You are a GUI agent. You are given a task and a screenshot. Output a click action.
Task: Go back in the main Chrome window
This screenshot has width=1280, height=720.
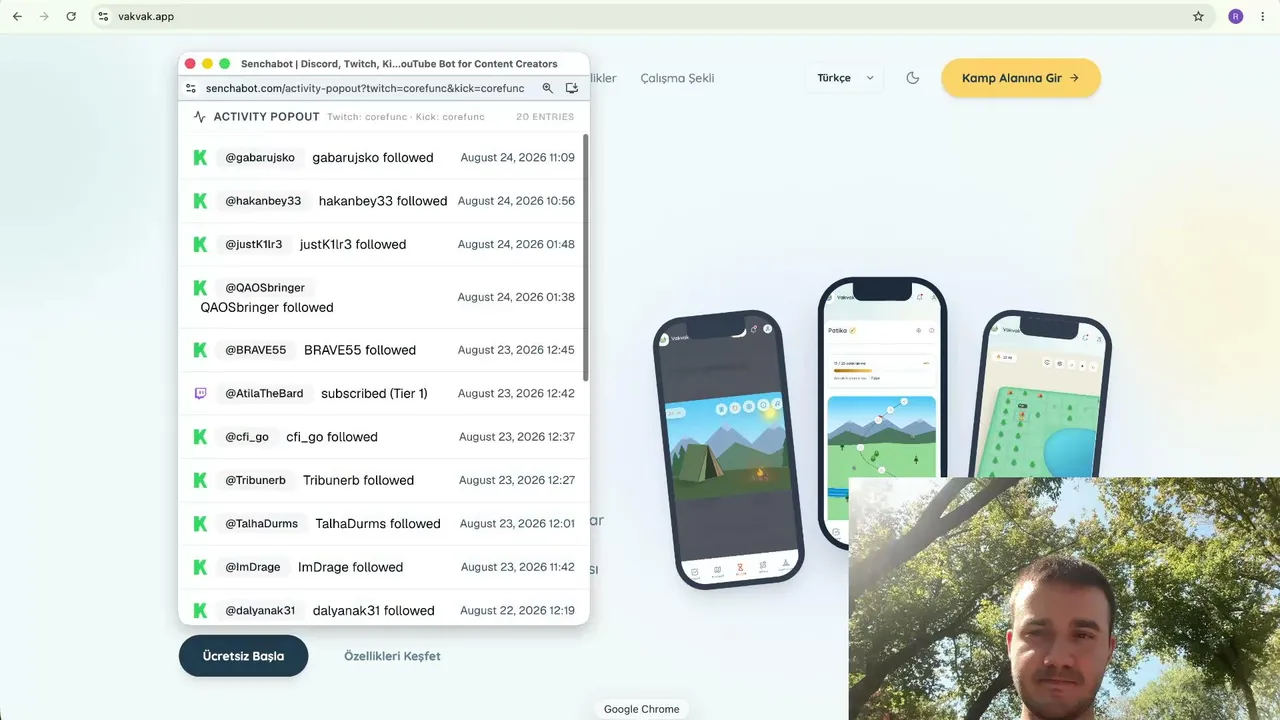17,16
